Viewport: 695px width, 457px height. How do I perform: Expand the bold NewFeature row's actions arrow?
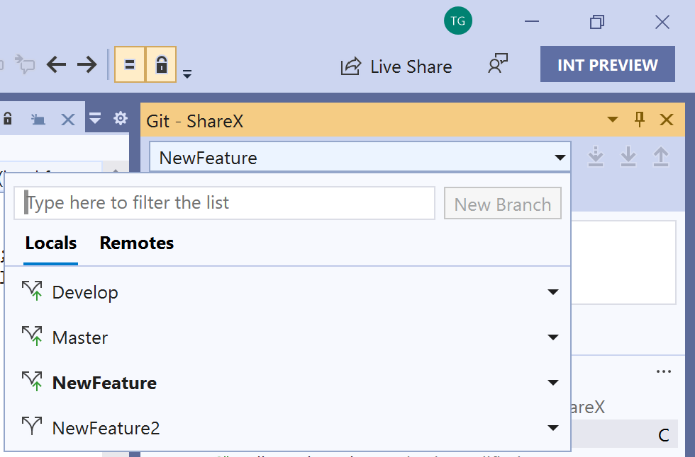coord(553,383)
